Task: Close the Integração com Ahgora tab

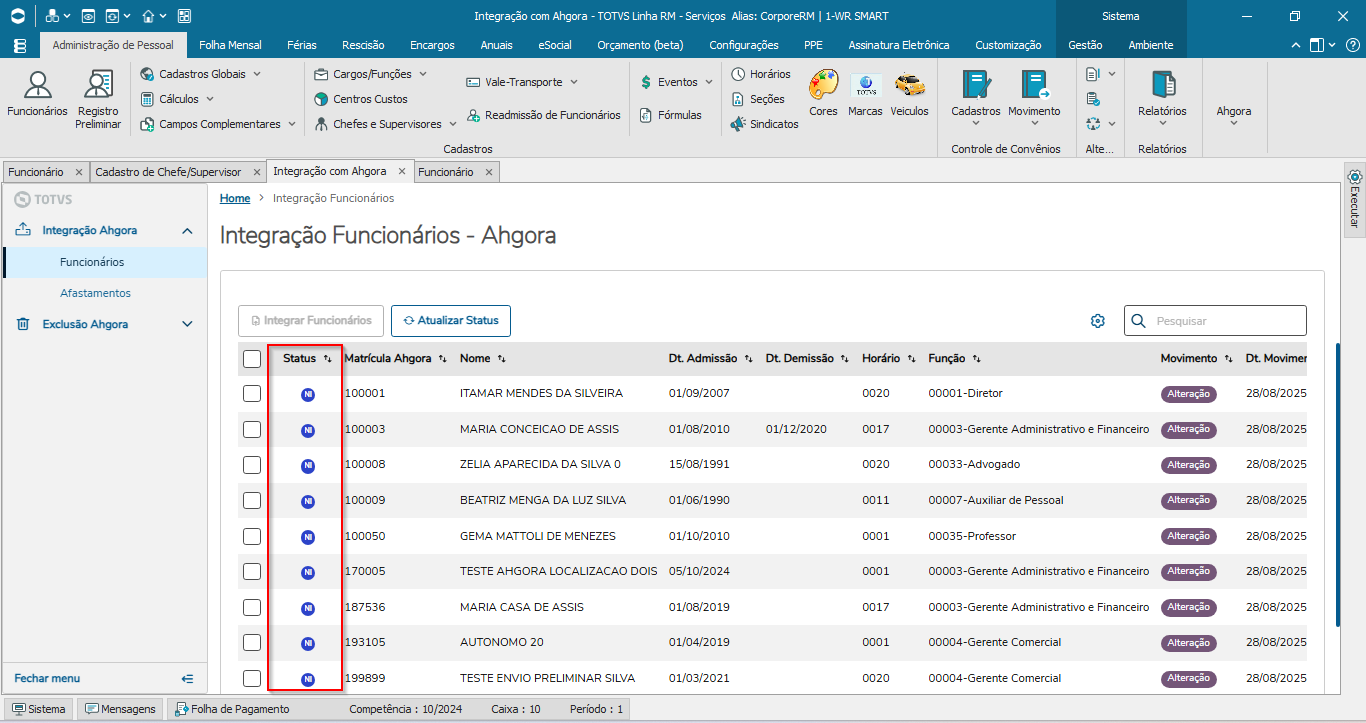Action: (x=402, y=172)
